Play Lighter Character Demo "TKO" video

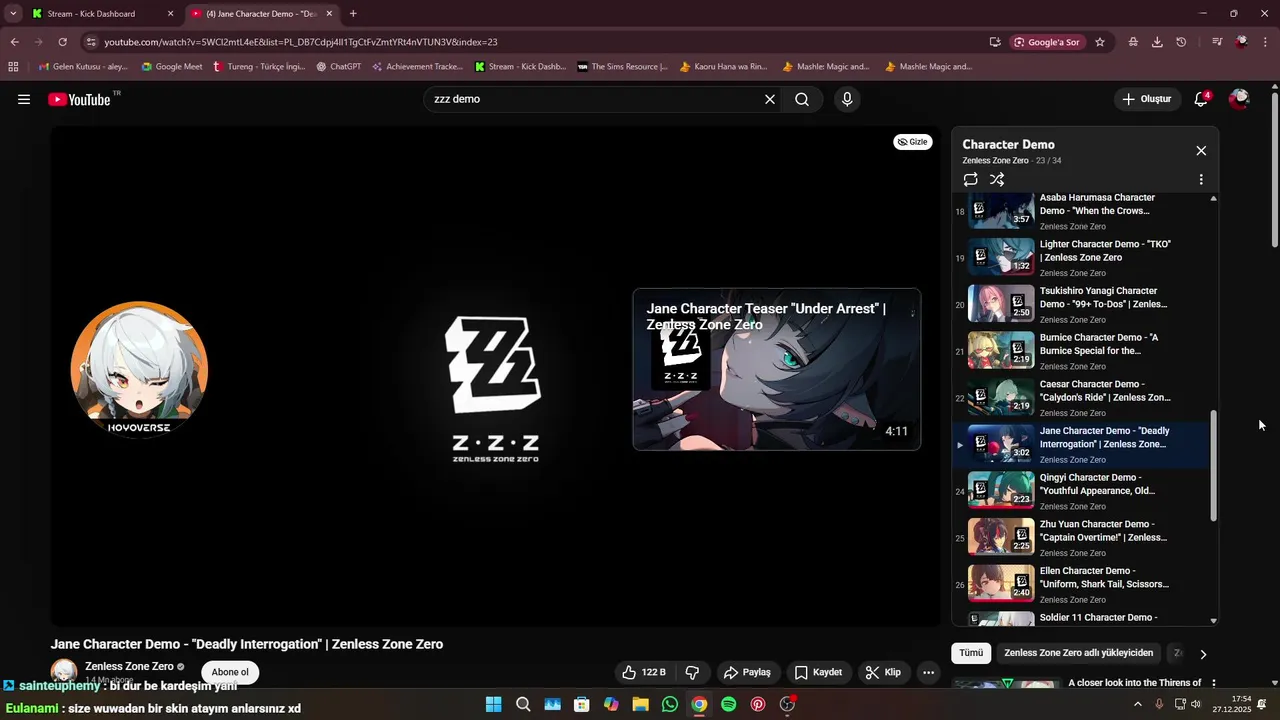[x=1080, y=257]
